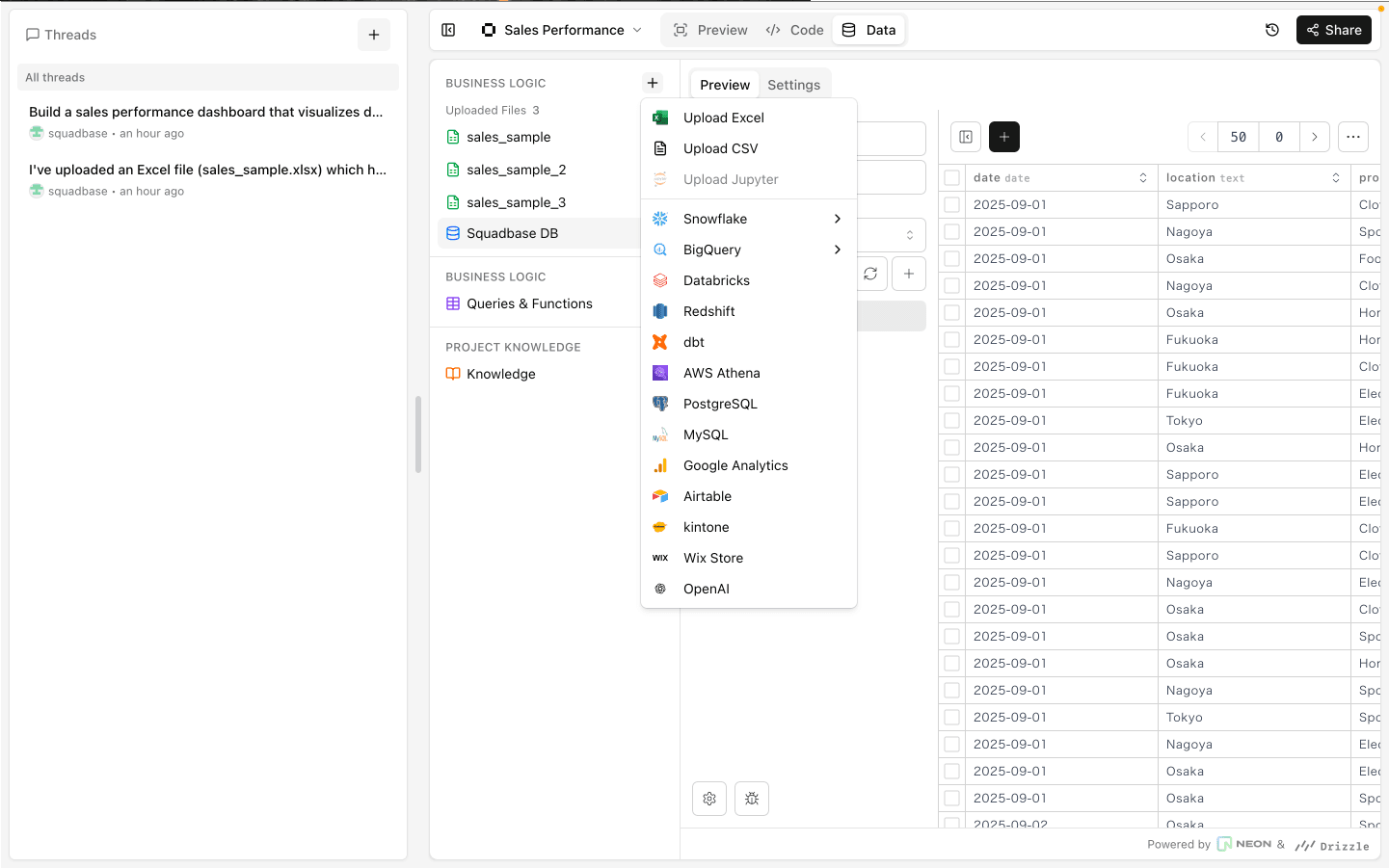Switch to the Settings tab

[793, 85]
